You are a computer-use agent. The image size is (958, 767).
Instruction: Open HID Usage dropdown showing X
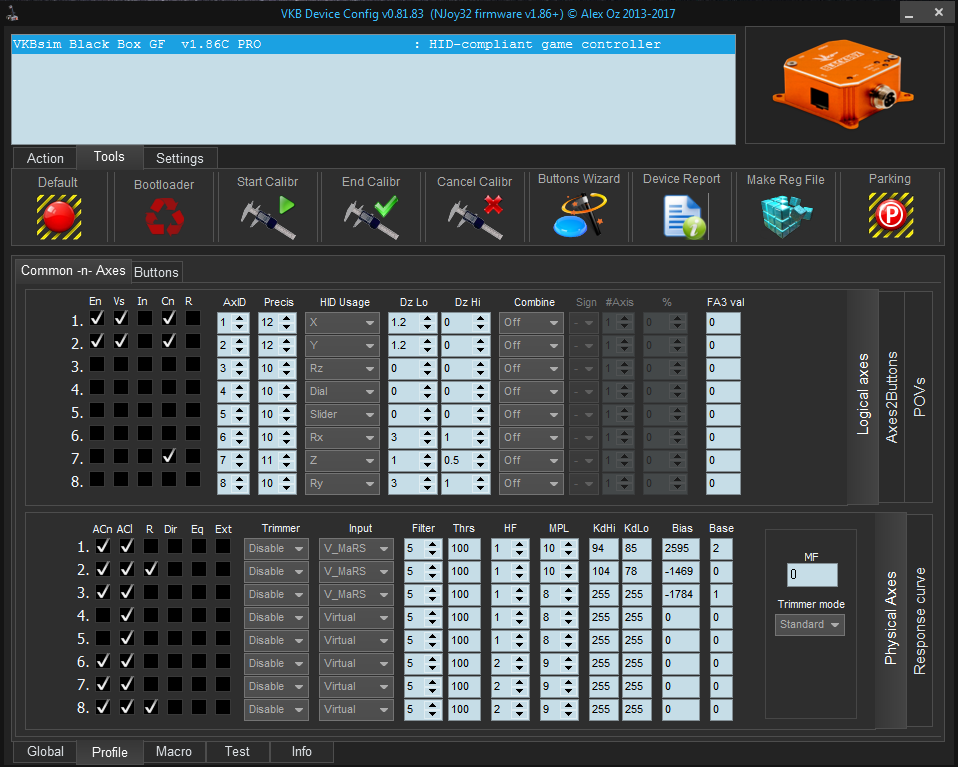click(x=342, y=323)
